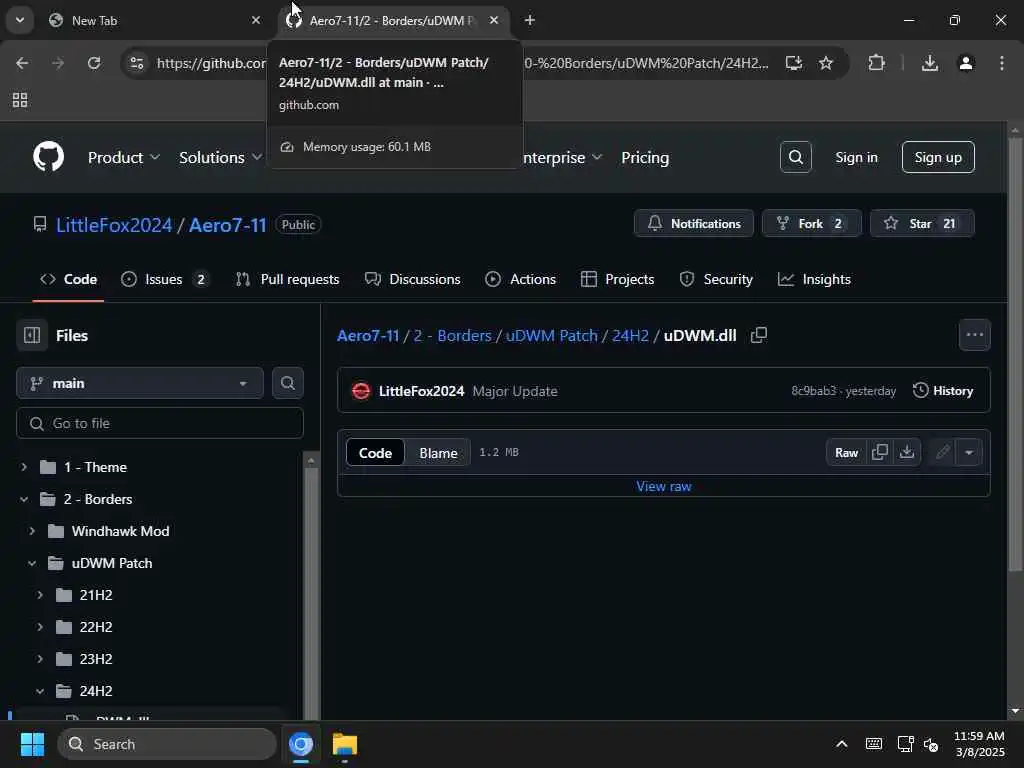Collapse the uDWM Patch folder
The height and width of the screenshot is (768, 1024).
[x=31, y=563]
